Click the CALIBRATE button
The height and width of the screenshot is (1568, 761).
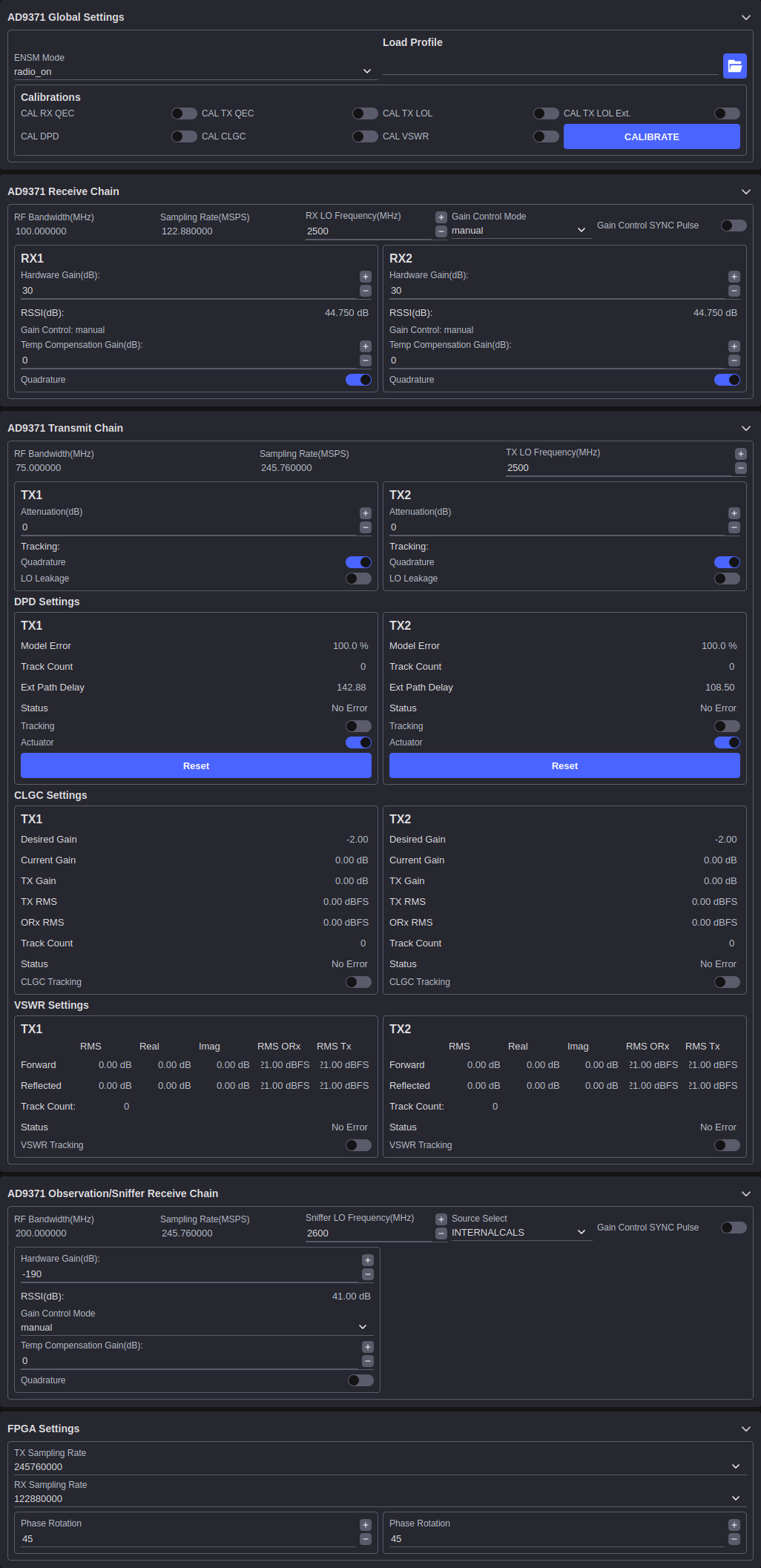pyautogui.click(x=652, y=136)
